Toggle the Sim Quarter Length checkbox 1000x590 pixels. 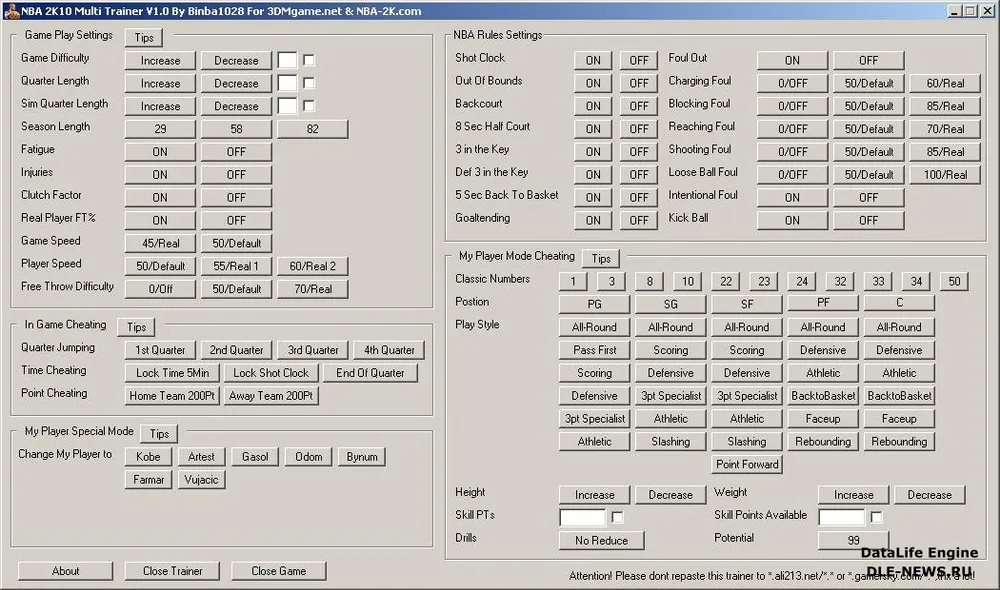point(309,106)
